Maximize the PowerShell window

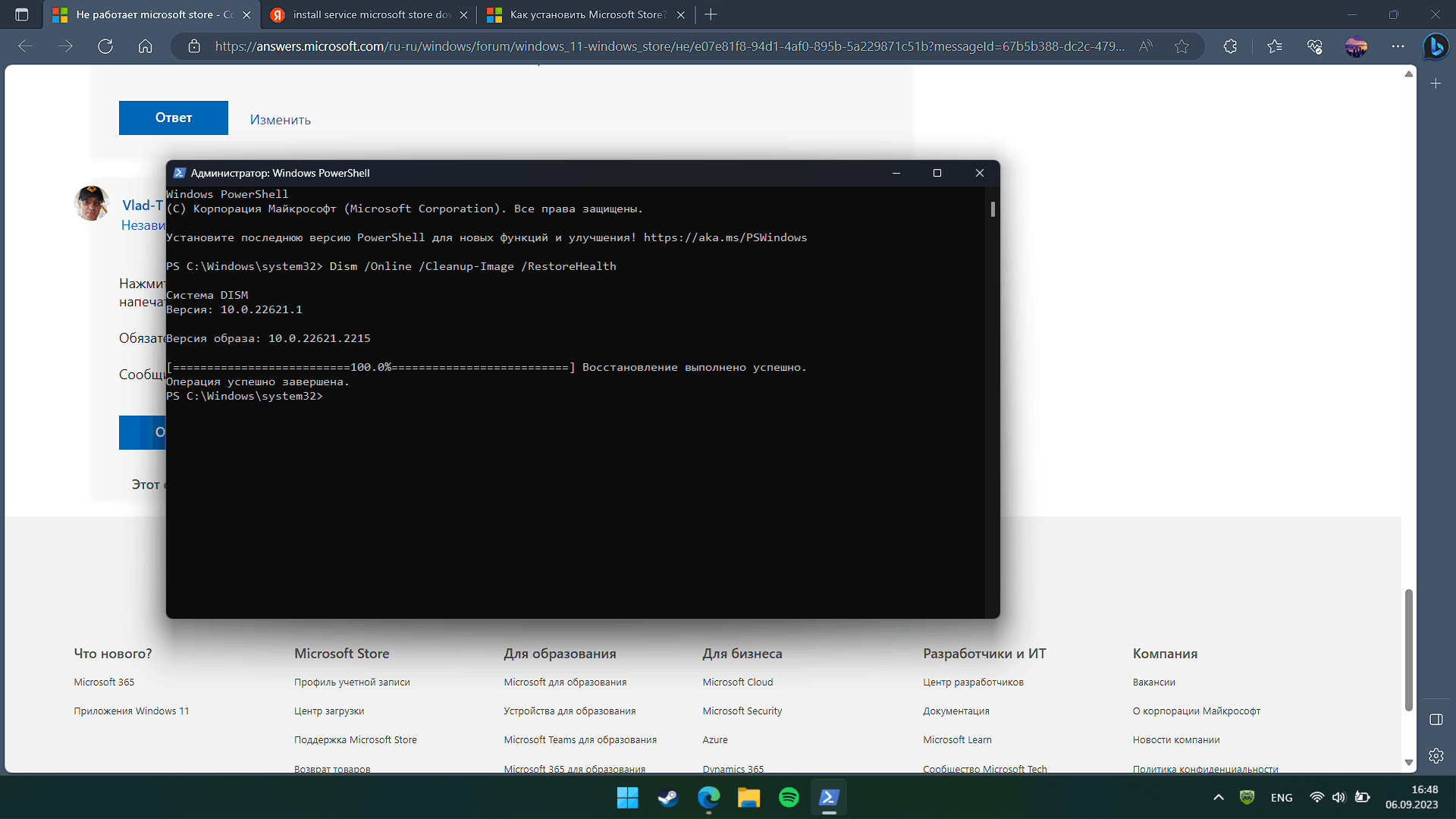937,173
